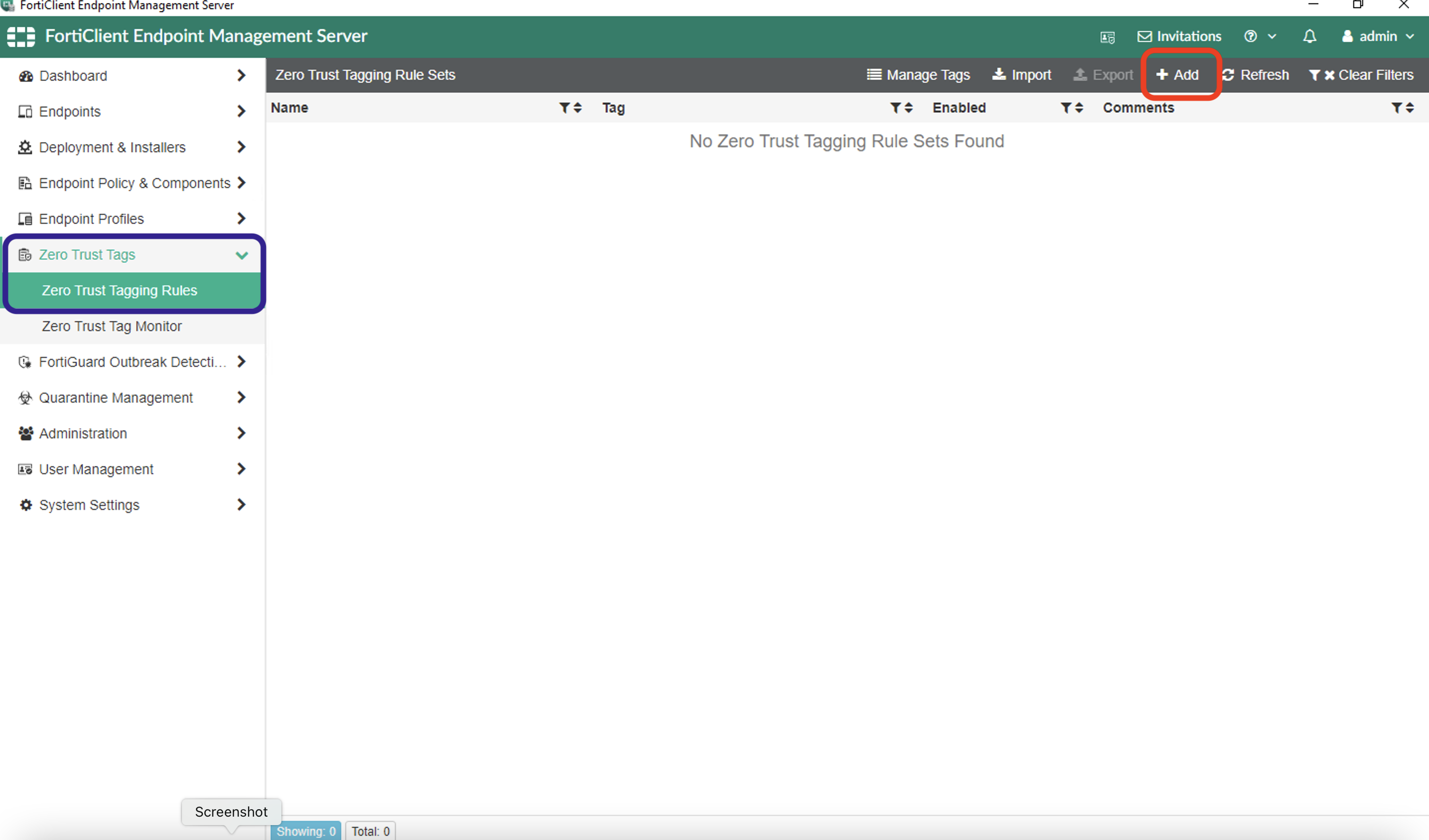Click the Endpoints monitor icon
This screenshot has height=840, width=1429.
pos(25,112)
